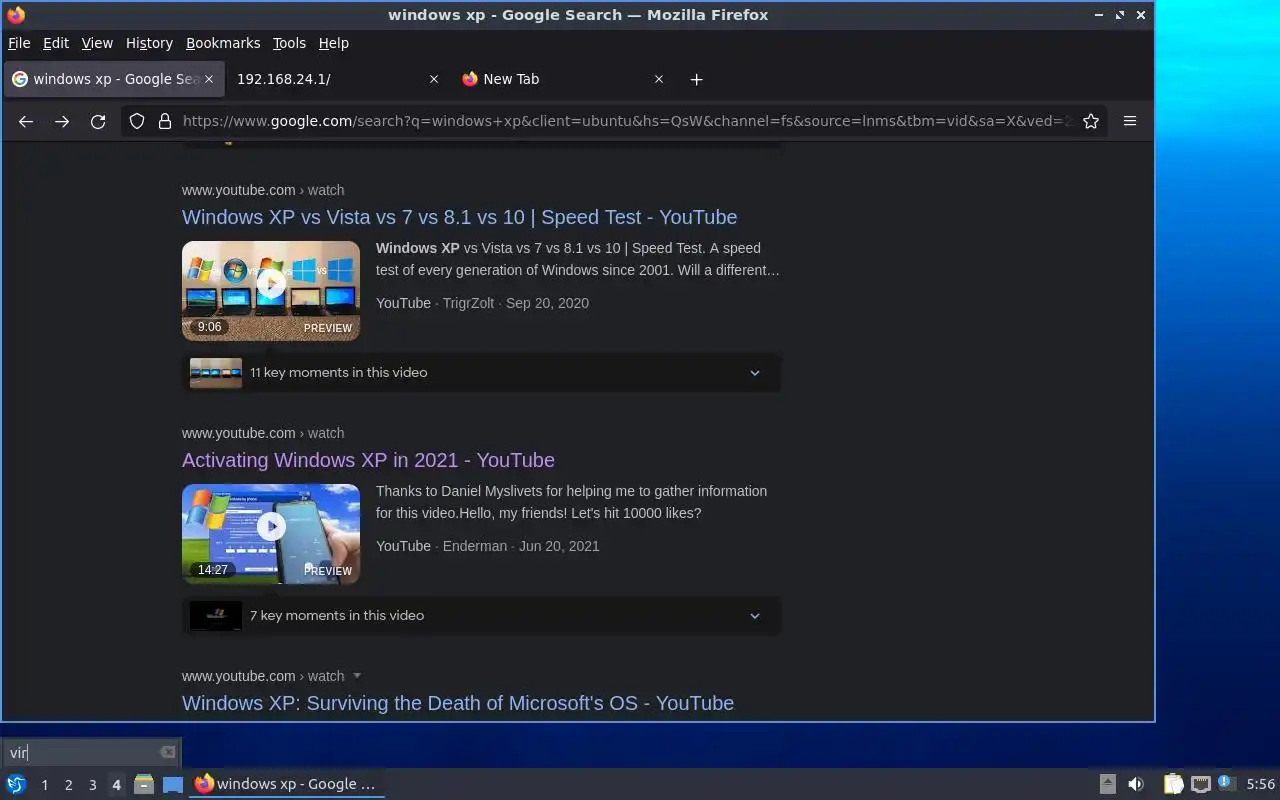Clear the 'vir' launcher search text
Viewport: 1280px width, 800px height.
pos(168,752)
